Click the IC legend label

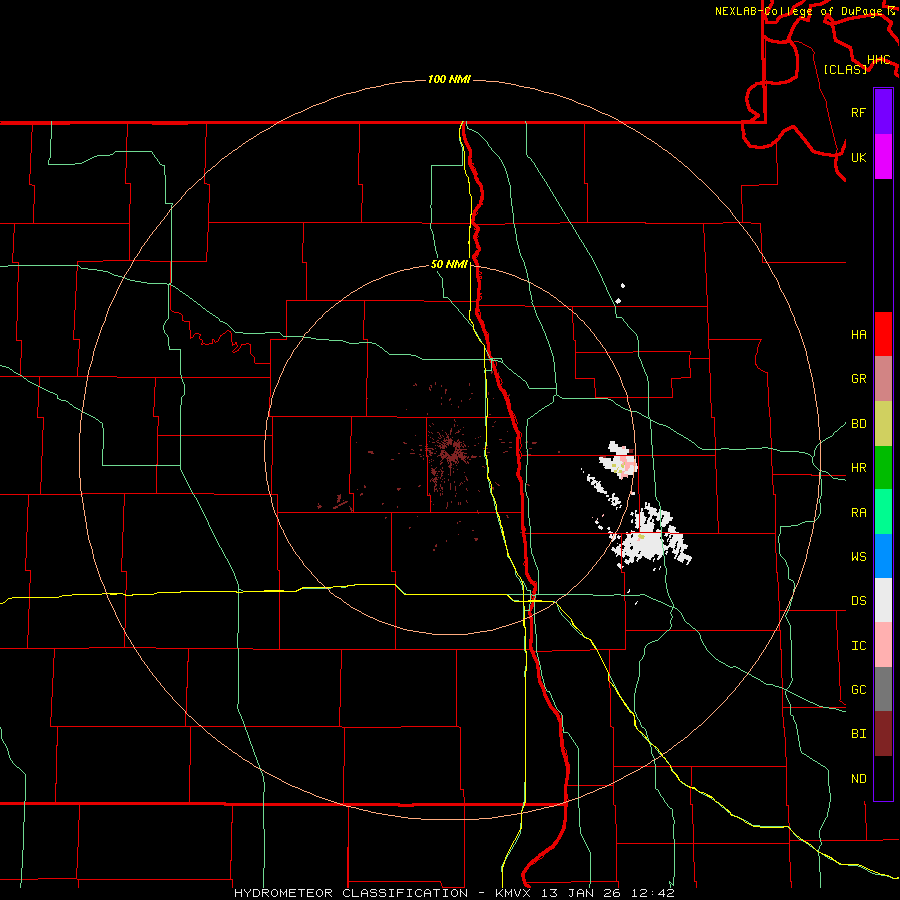point(858,646)
